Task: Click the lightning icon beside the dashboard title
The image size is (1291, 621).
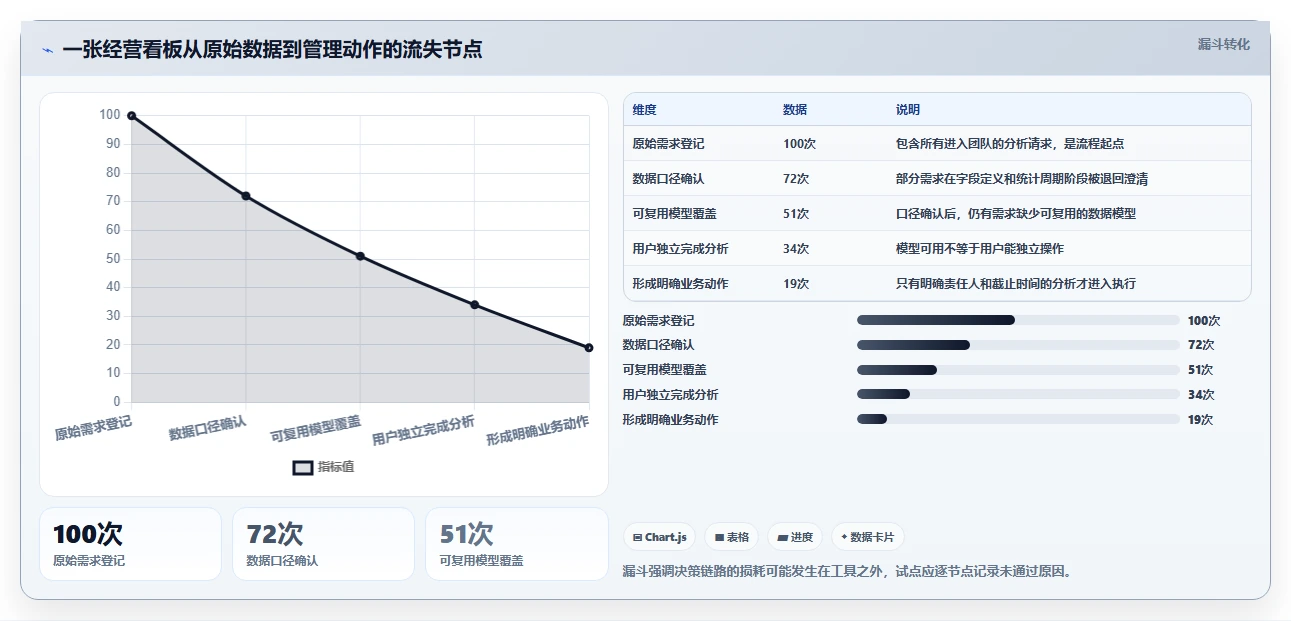Action: pos(47,50)
